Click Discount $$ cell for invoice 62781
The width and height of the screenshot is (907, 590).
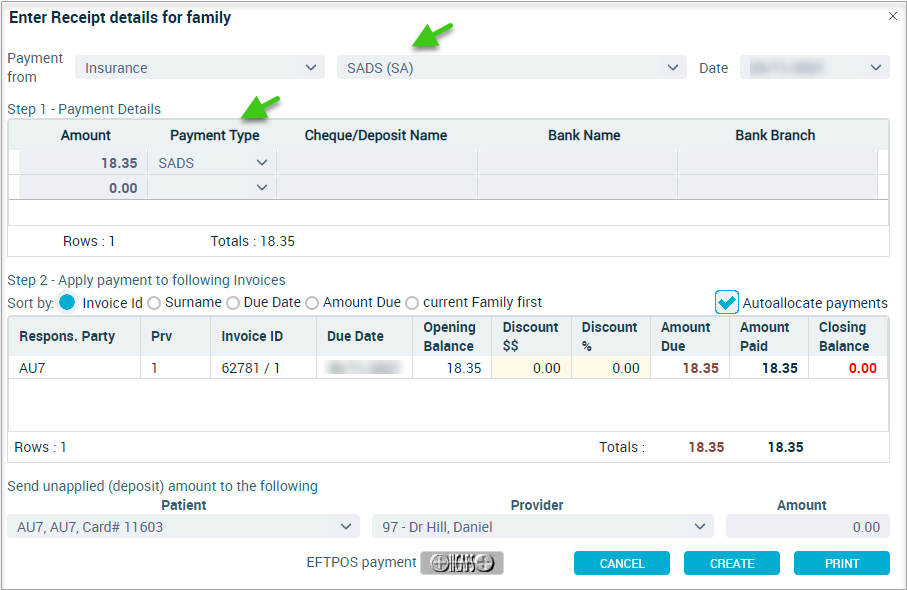click(x=532, y=368)
